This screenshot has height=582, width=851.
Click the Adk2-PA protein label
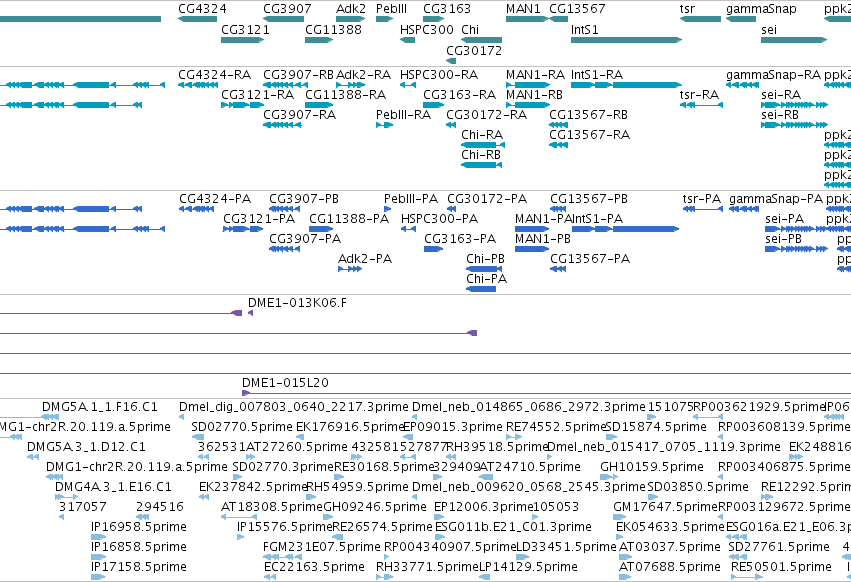tap(365, 258)
